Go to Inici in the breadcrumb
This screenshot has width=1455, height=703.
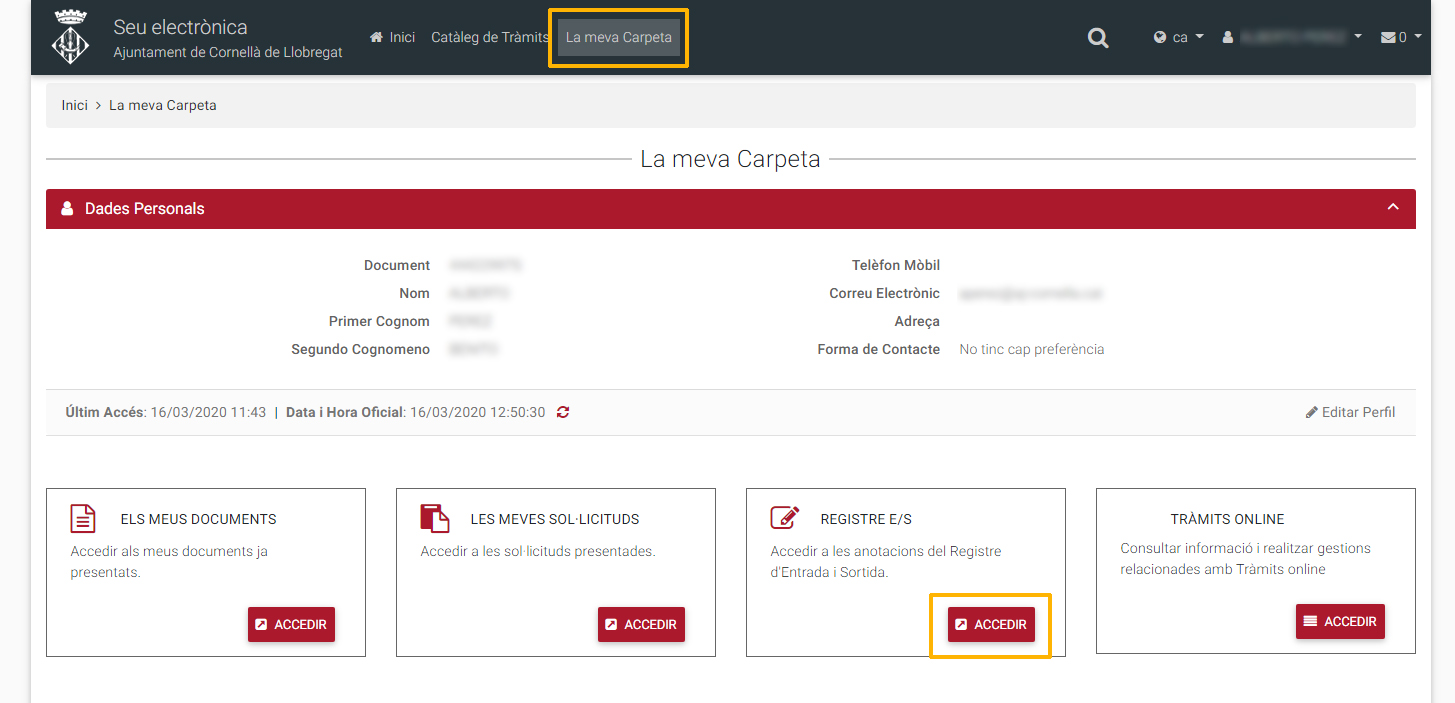[x=75, y=105]
